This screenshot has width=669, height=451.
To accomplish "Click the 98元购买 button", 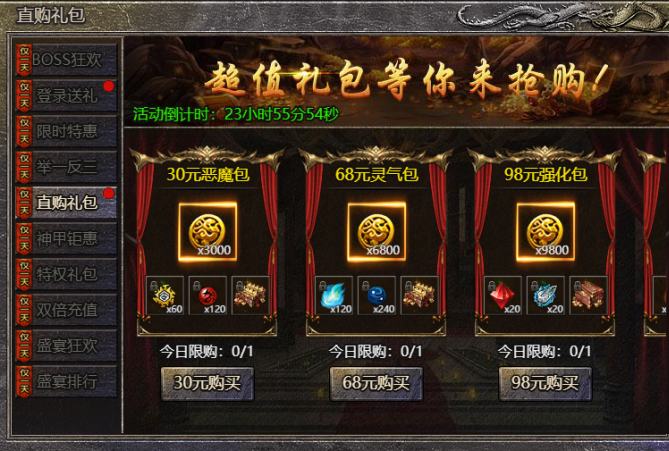I will point(545,383).
